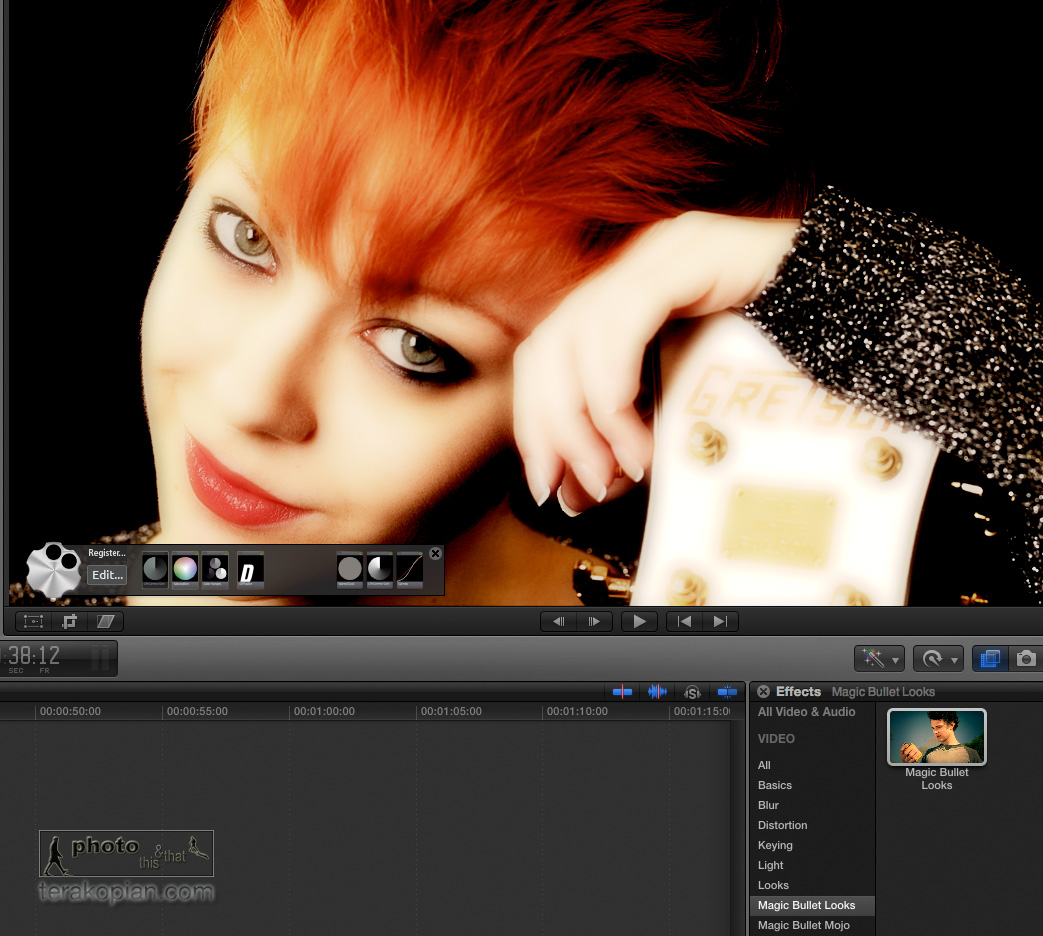1043x936 pixels.
Task: Select the Crop tool below the viewer
Action: click(x=70, y=621)
